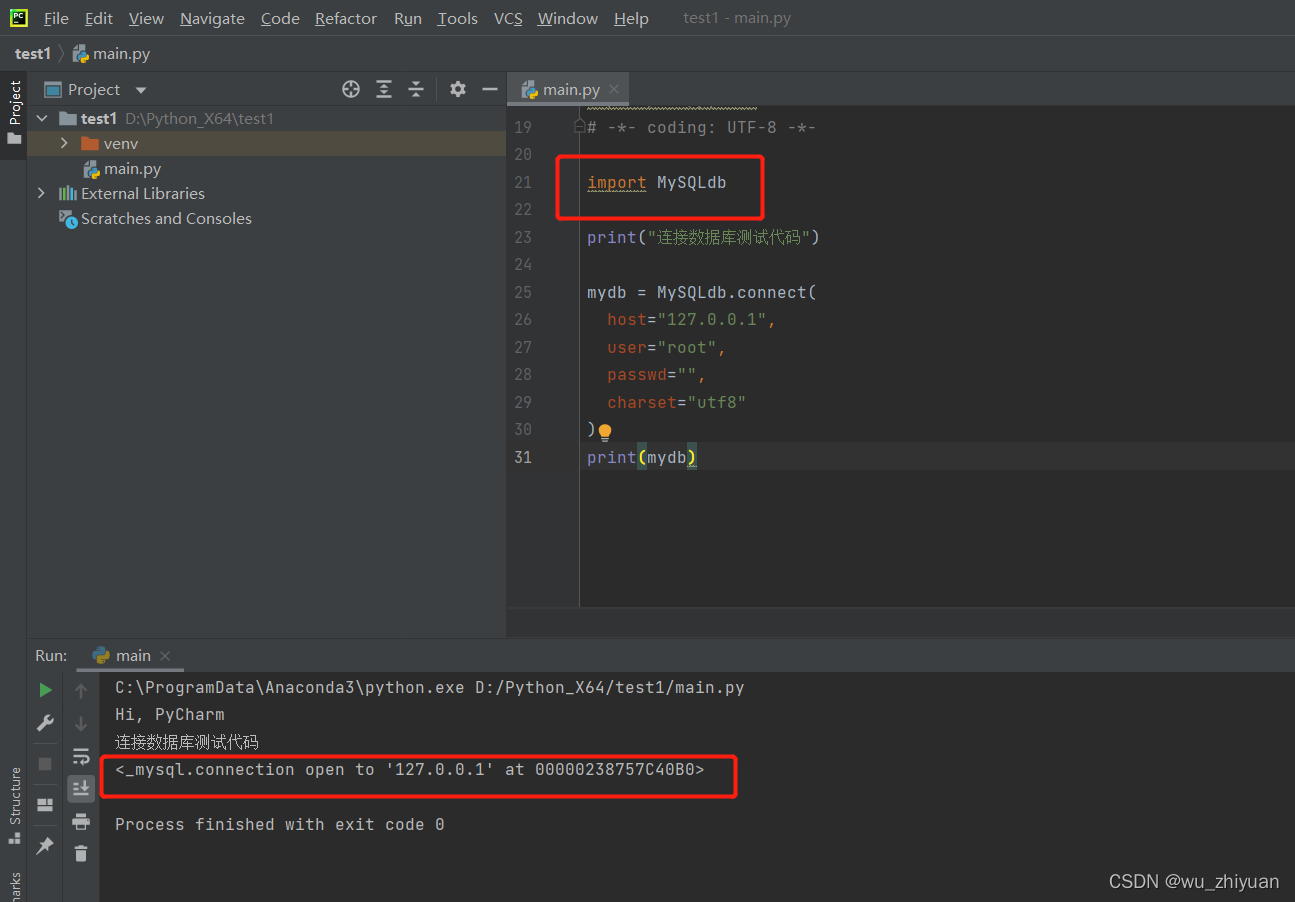Open the View menu
Image resolution: width=1295 pixels, height=902 pixels.
(x=146, y=18)
